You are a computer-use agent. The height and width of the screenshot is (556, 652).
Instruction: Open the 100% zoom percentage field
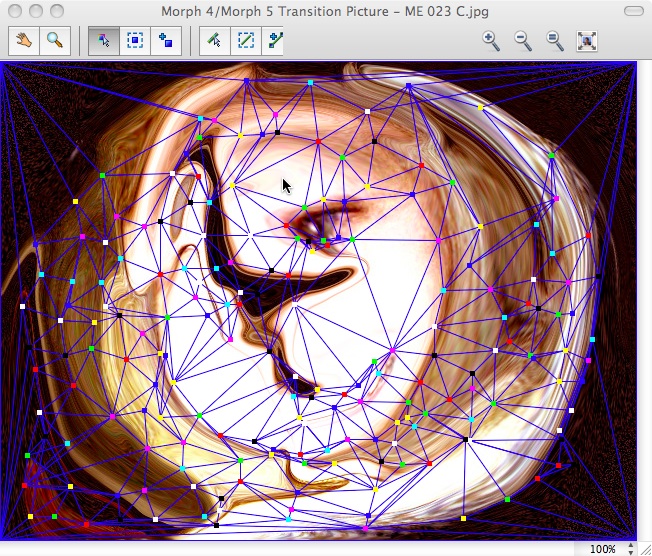coord(603,549)
